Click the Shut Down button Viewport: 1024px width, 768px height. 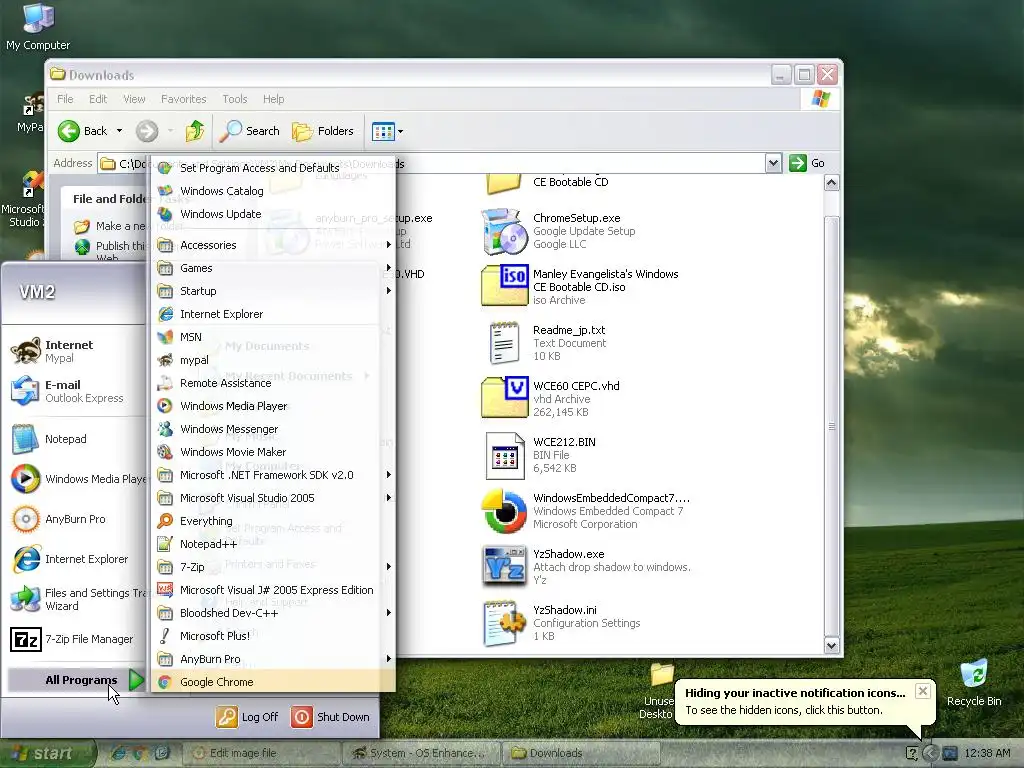330,717
